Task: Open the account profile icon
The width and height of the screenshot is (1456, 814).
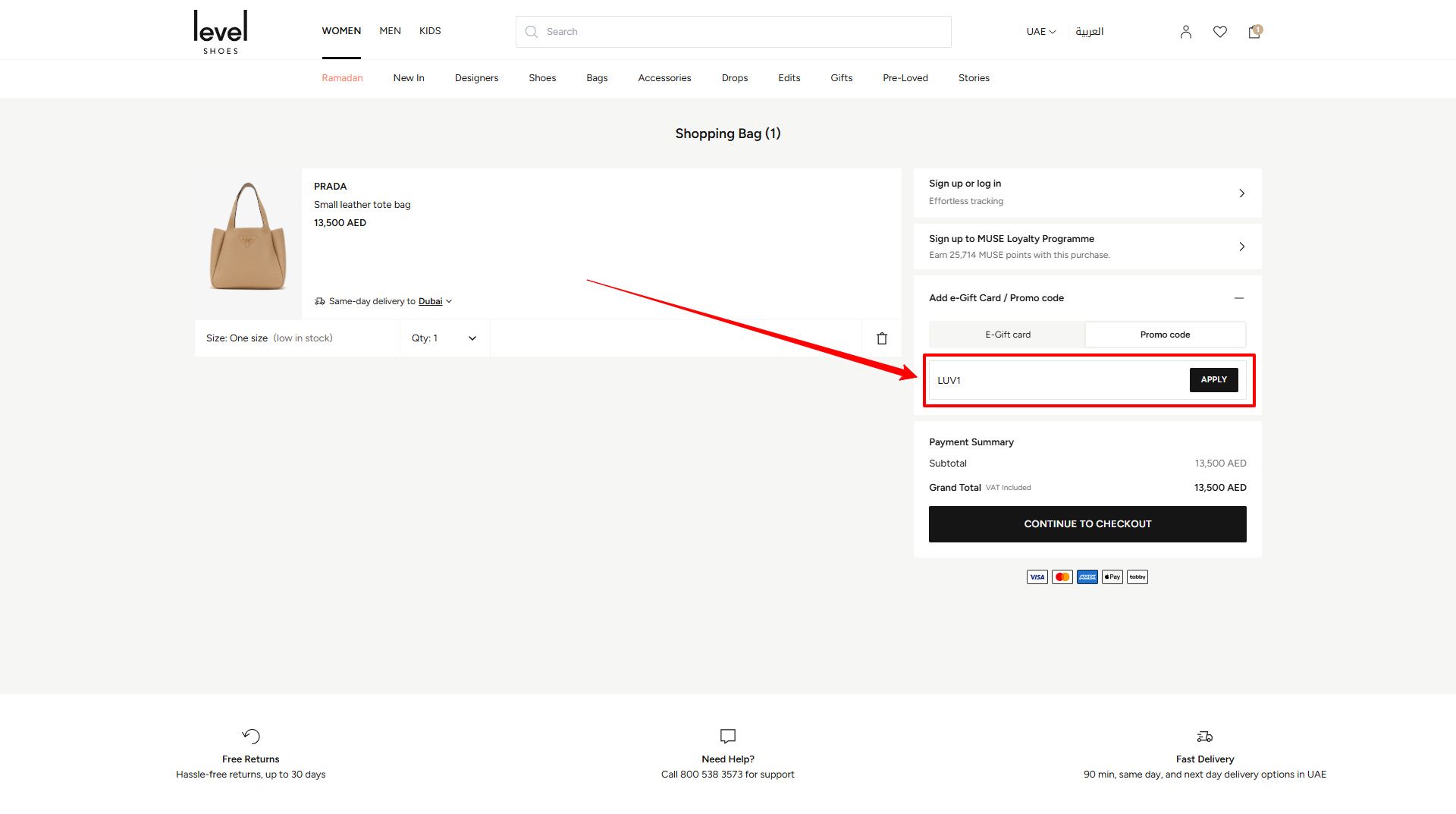Action: tap(1186, 32)
